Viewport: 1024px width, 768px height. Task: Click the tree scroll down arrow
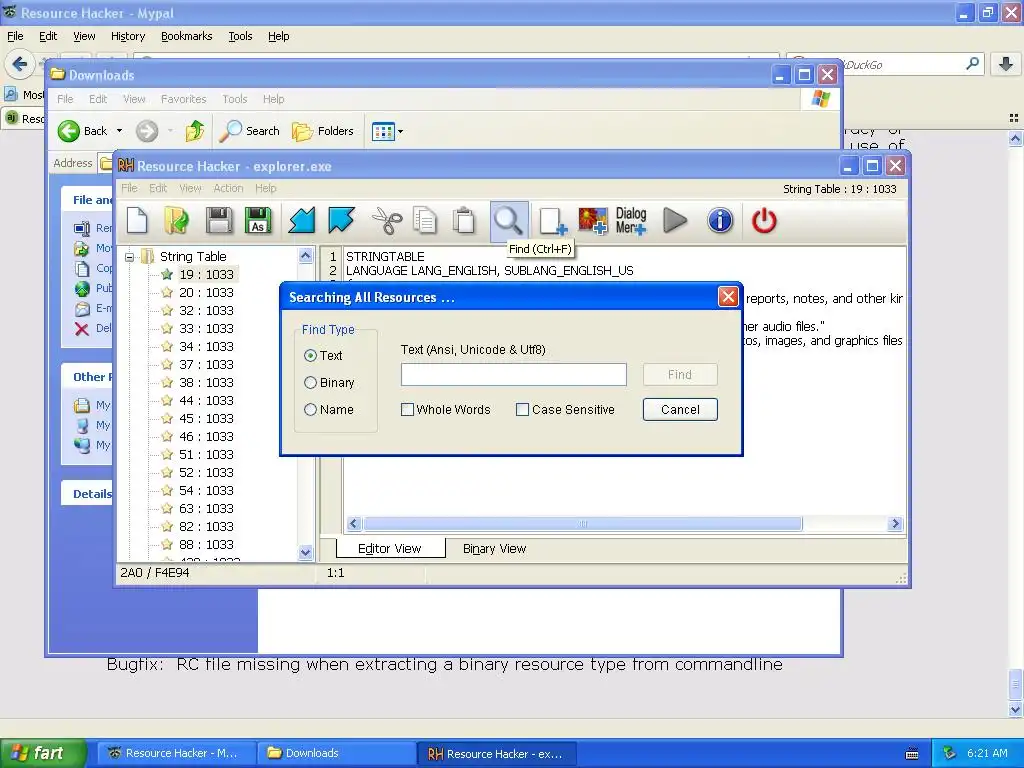pyautogui.click(x=305, y=552)
